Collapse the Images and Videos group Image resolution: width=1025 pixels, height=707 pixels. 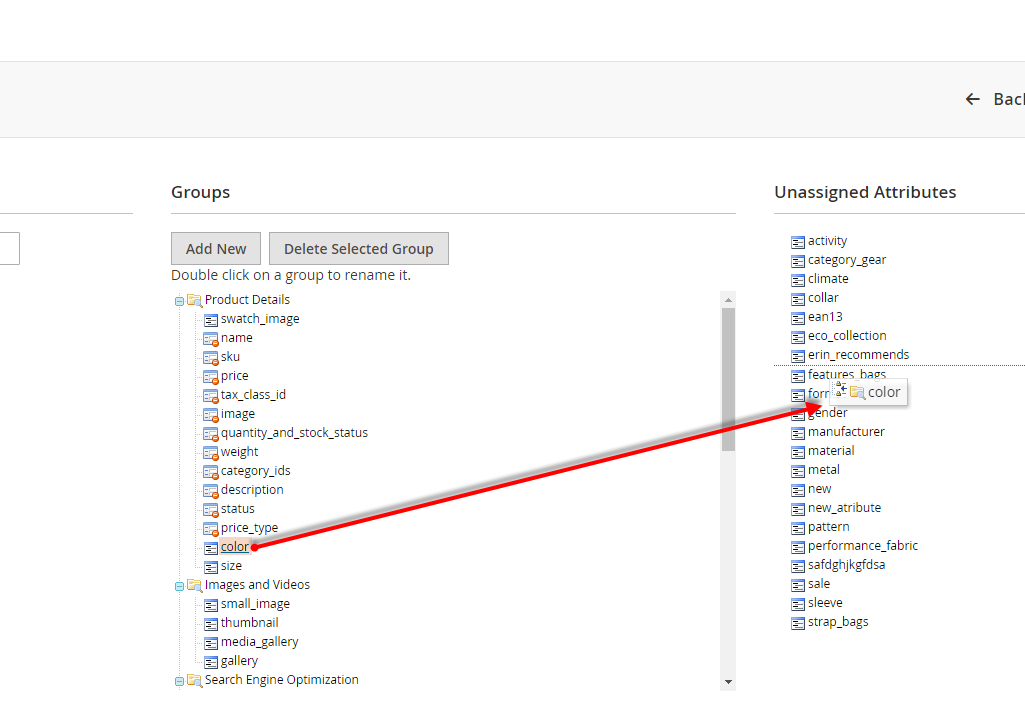[179, 585]
